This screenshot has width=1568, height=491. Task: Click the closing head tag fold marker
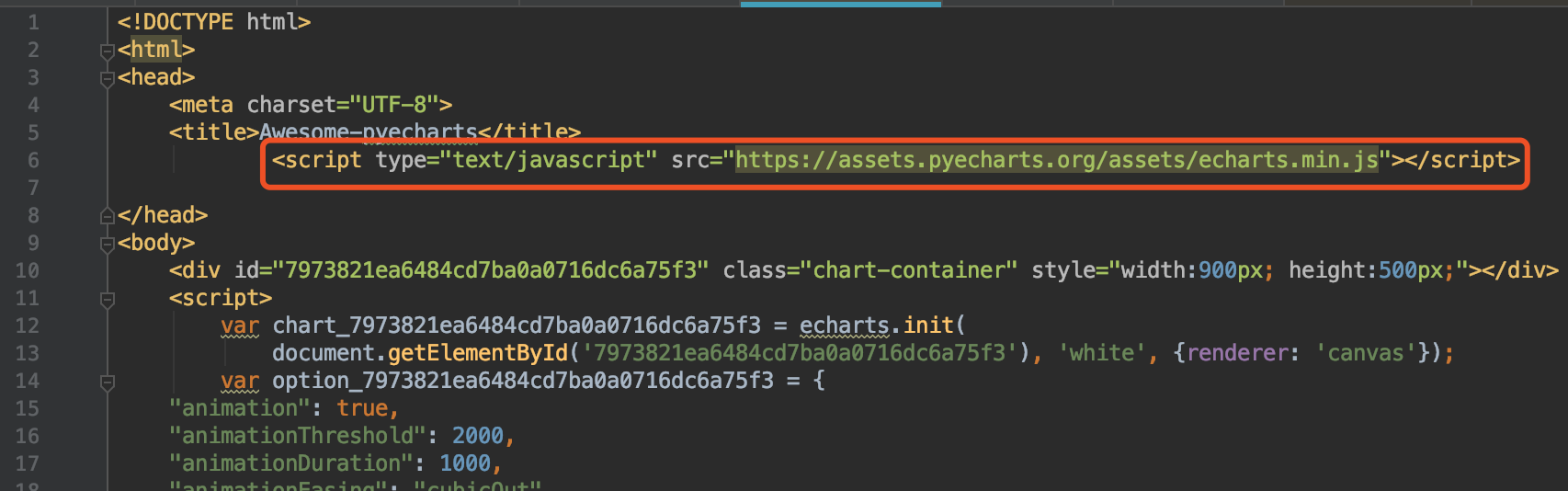click(x=108, y=216)
